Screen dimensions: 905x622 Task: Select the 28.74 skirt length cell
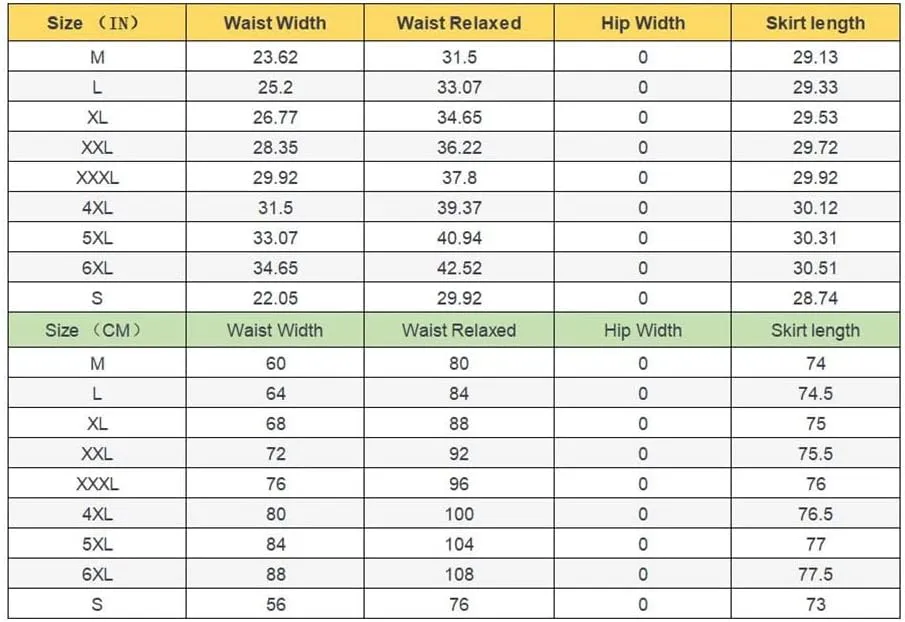point(815,298)
